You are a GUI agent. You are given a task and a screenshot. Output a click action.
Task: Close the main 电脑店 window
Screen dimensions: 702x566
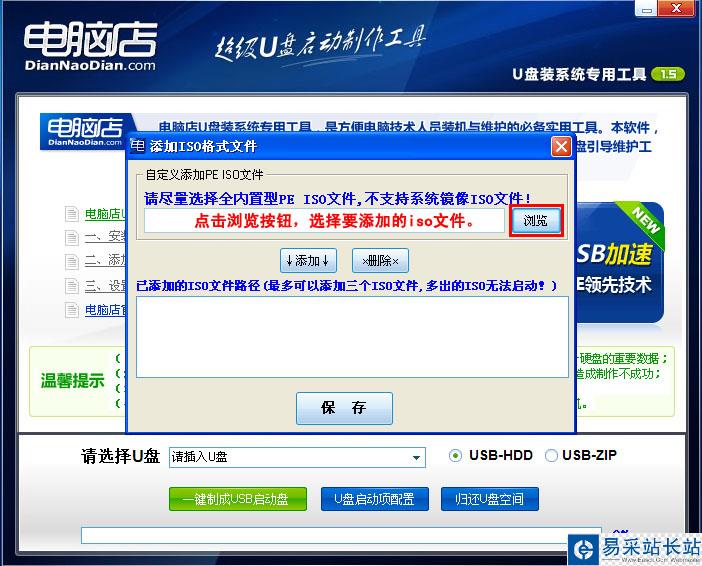676,9
